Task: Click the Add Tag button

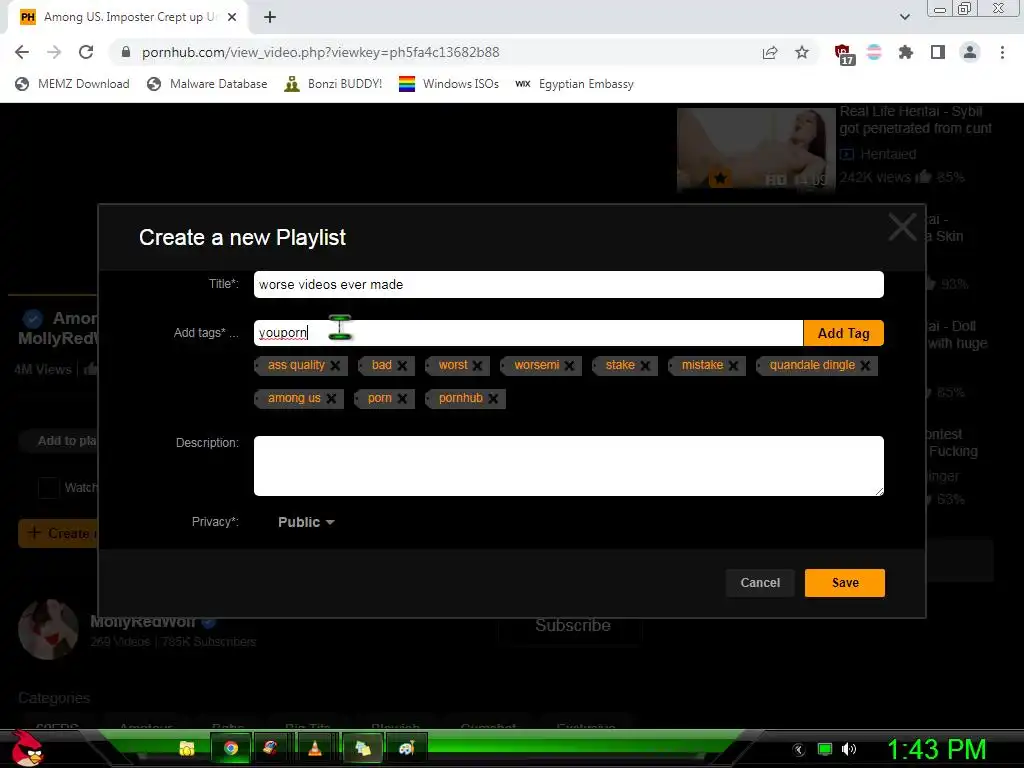Action: point(843,333)
